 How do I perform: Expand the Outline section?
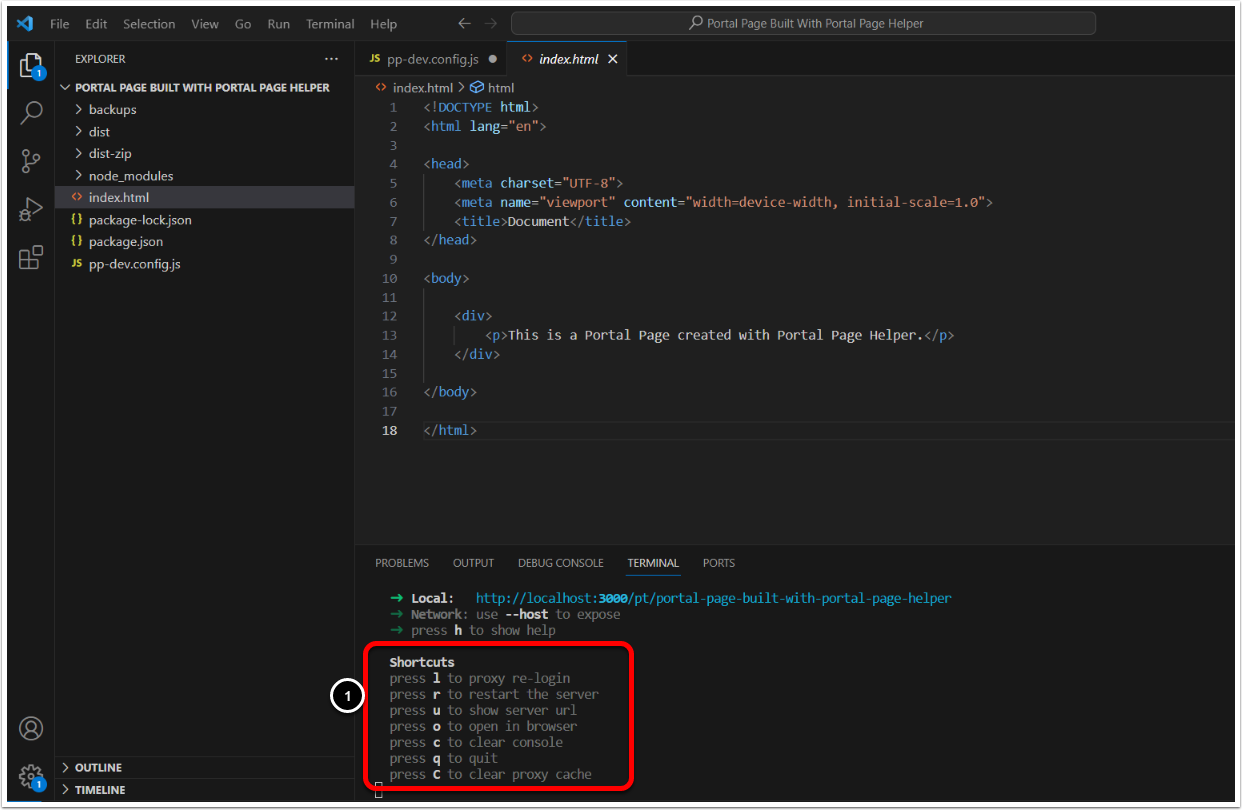(98, 767)
